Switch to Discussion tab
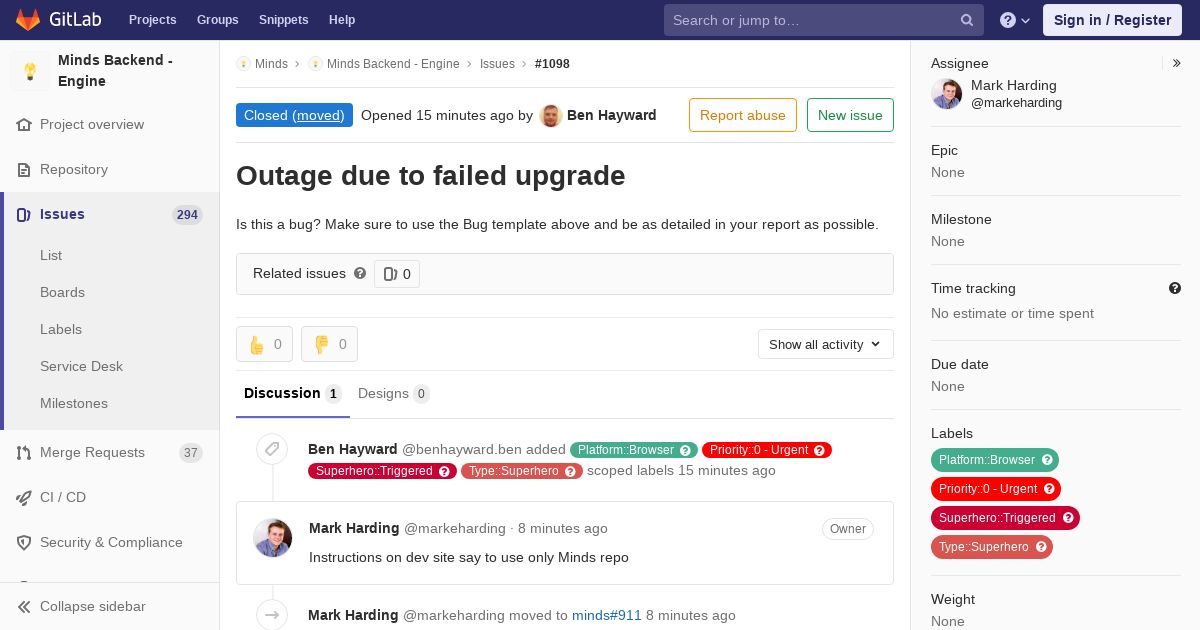Image resolution: width=1200 pixels, height=630 pixels. point(293,393)
